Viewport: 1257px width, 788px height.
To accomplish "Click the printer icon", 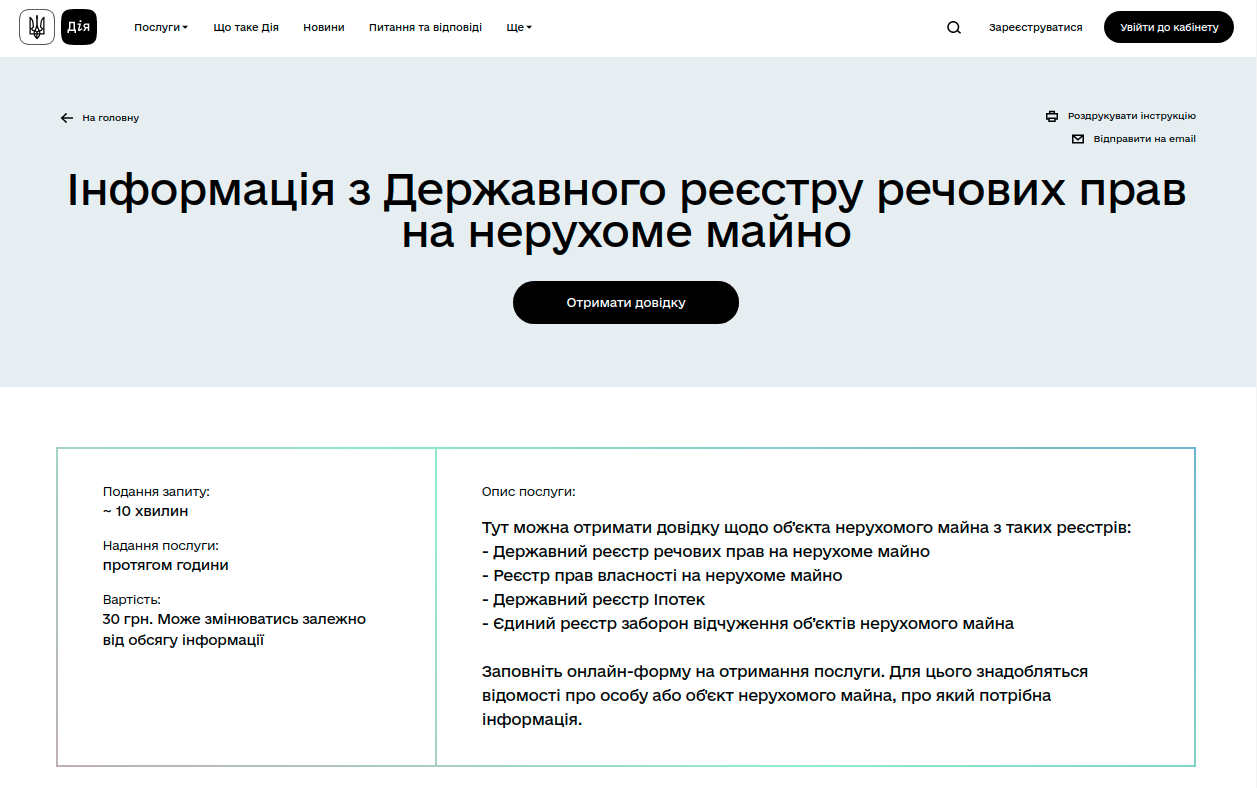I will click(1052, 116).
